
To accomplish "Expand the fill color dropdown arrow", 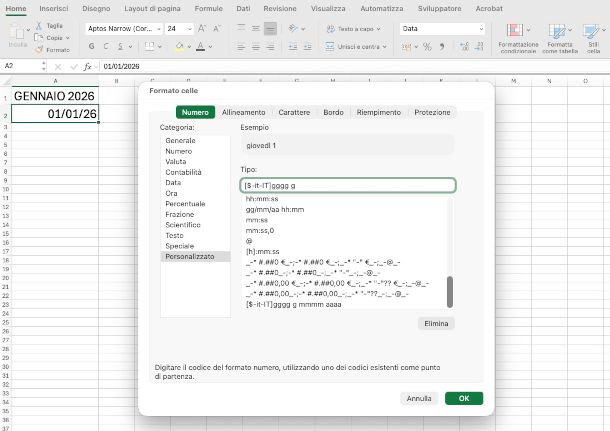I will pos(189,47).
